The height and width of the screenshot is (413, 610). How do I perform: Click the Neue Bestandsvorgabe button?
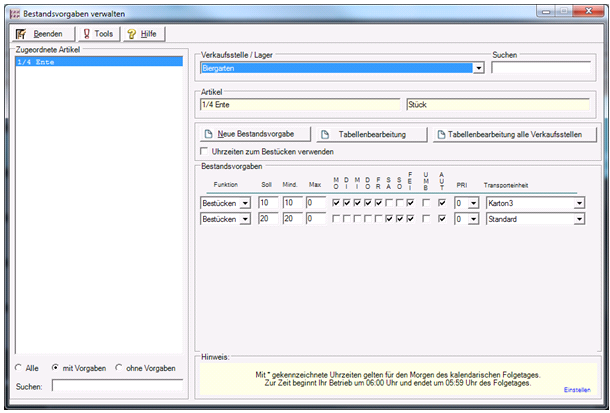(255, 134)
